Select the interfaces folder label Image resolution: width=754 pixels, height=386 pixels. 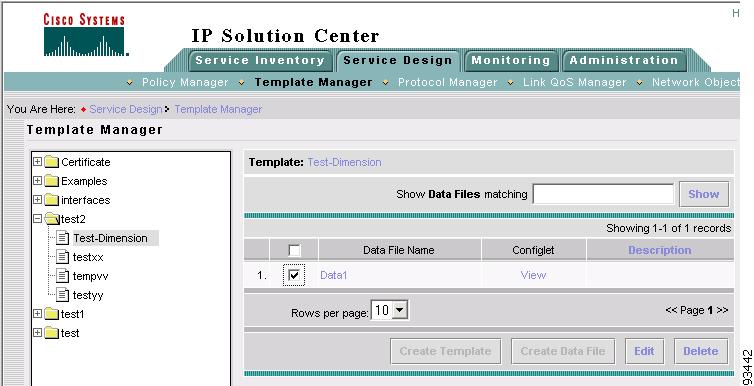point(86,200)
